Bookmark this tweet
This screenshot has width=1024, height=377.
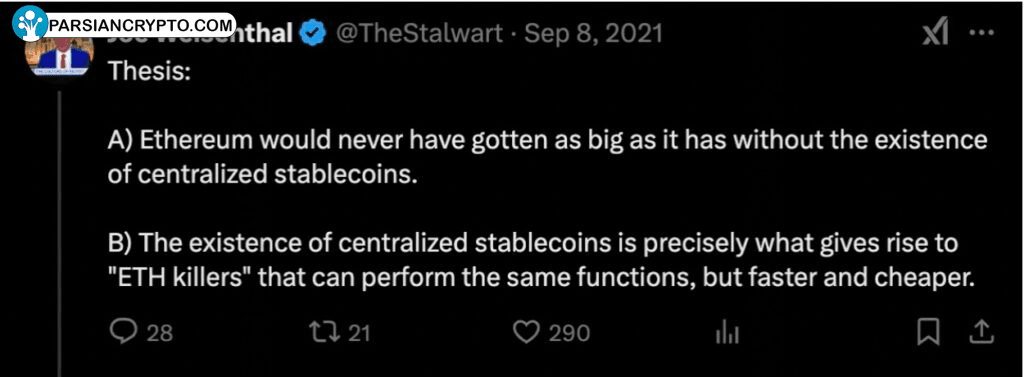(928, 333)
